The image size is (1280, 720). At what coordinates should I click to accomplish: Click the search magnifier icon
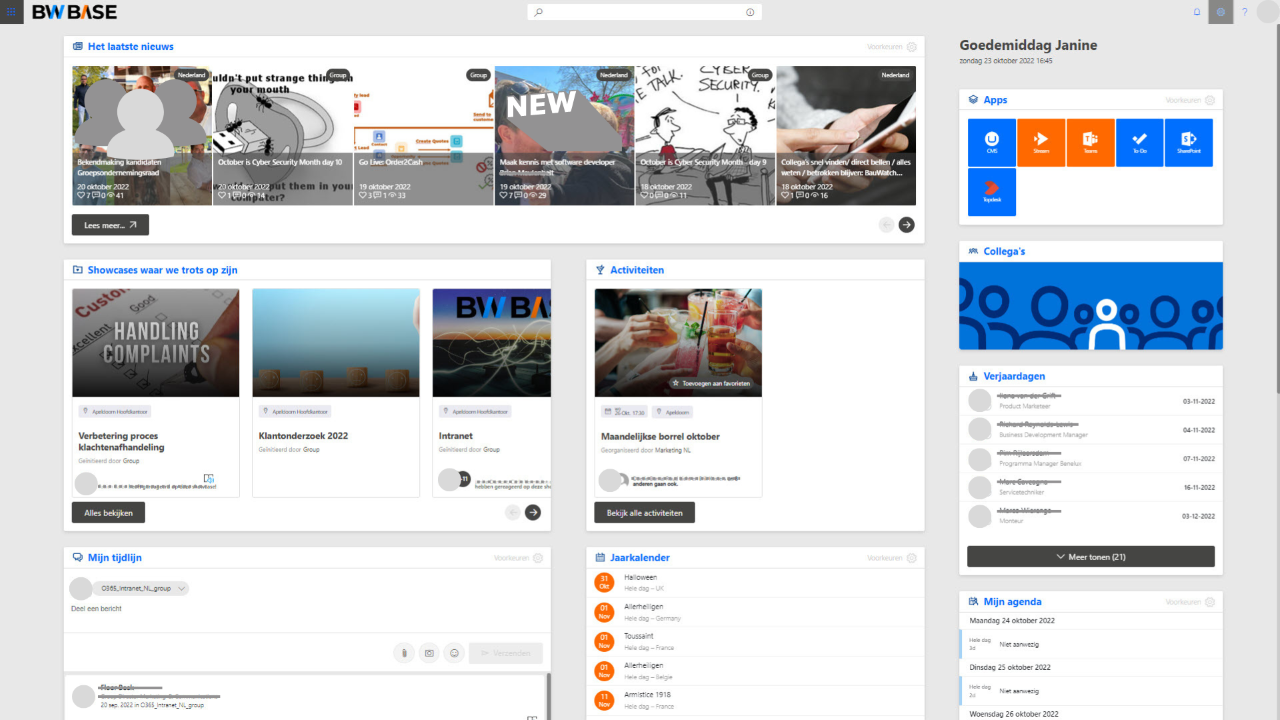(x=539, y=12)
